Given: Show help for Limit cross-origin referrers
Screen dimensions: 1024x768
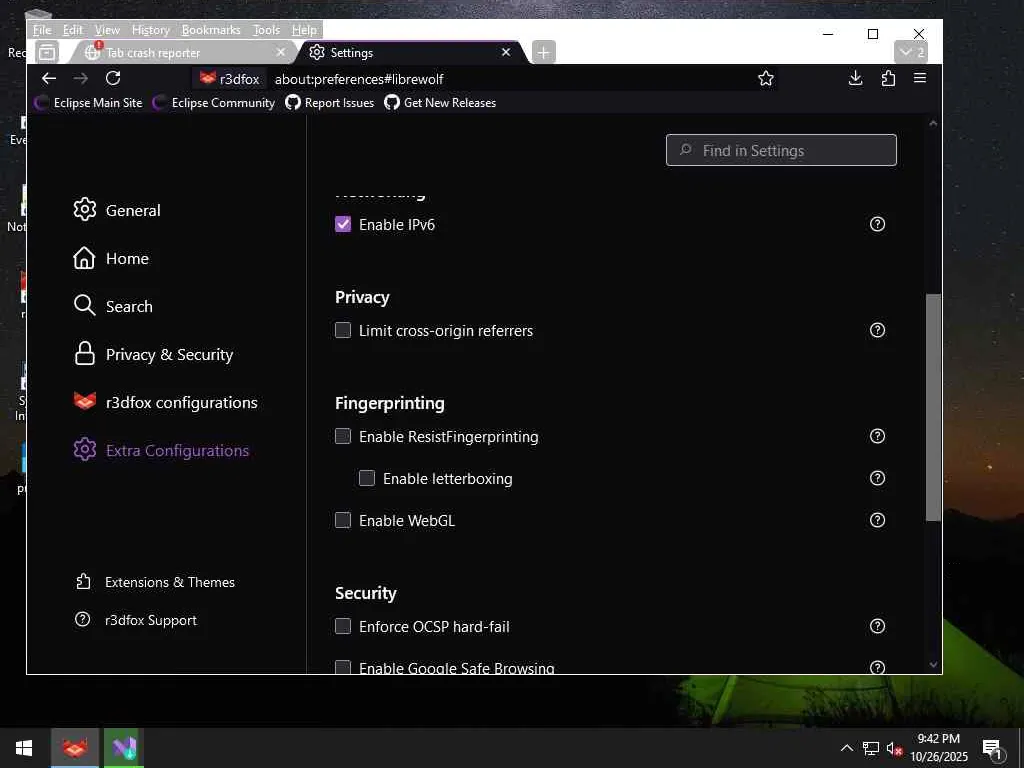Looking at the screenshot, I should coord(877,330).
